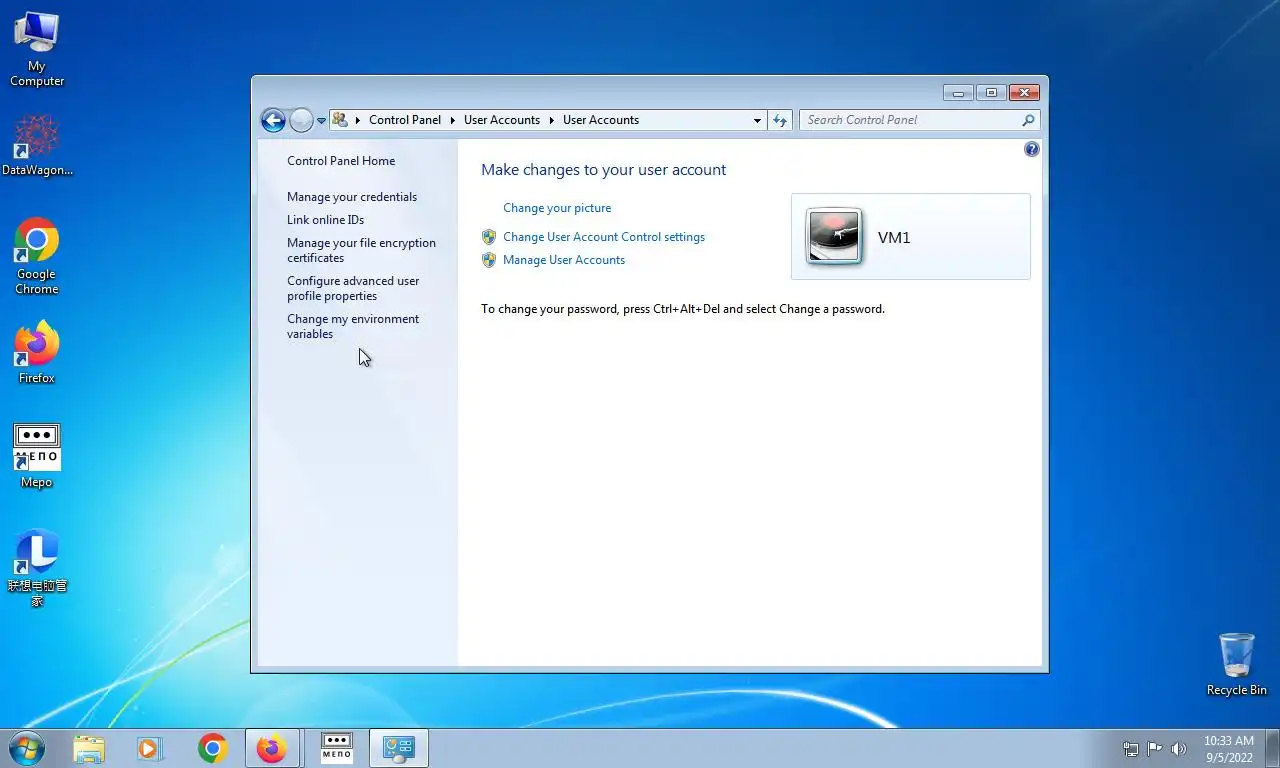Click the Control Panel taskbar button
1280x768 pixels.
coord(399,748)
